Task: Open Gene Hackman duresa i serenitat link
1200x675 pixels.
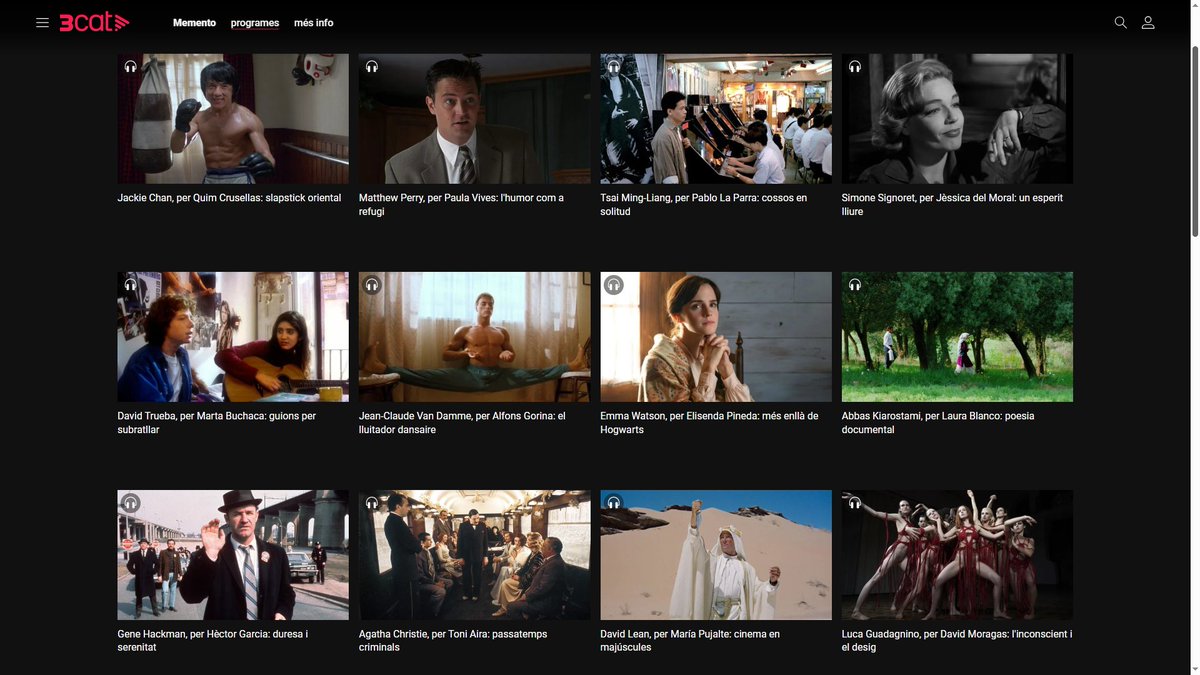Action: coord(212,641)
